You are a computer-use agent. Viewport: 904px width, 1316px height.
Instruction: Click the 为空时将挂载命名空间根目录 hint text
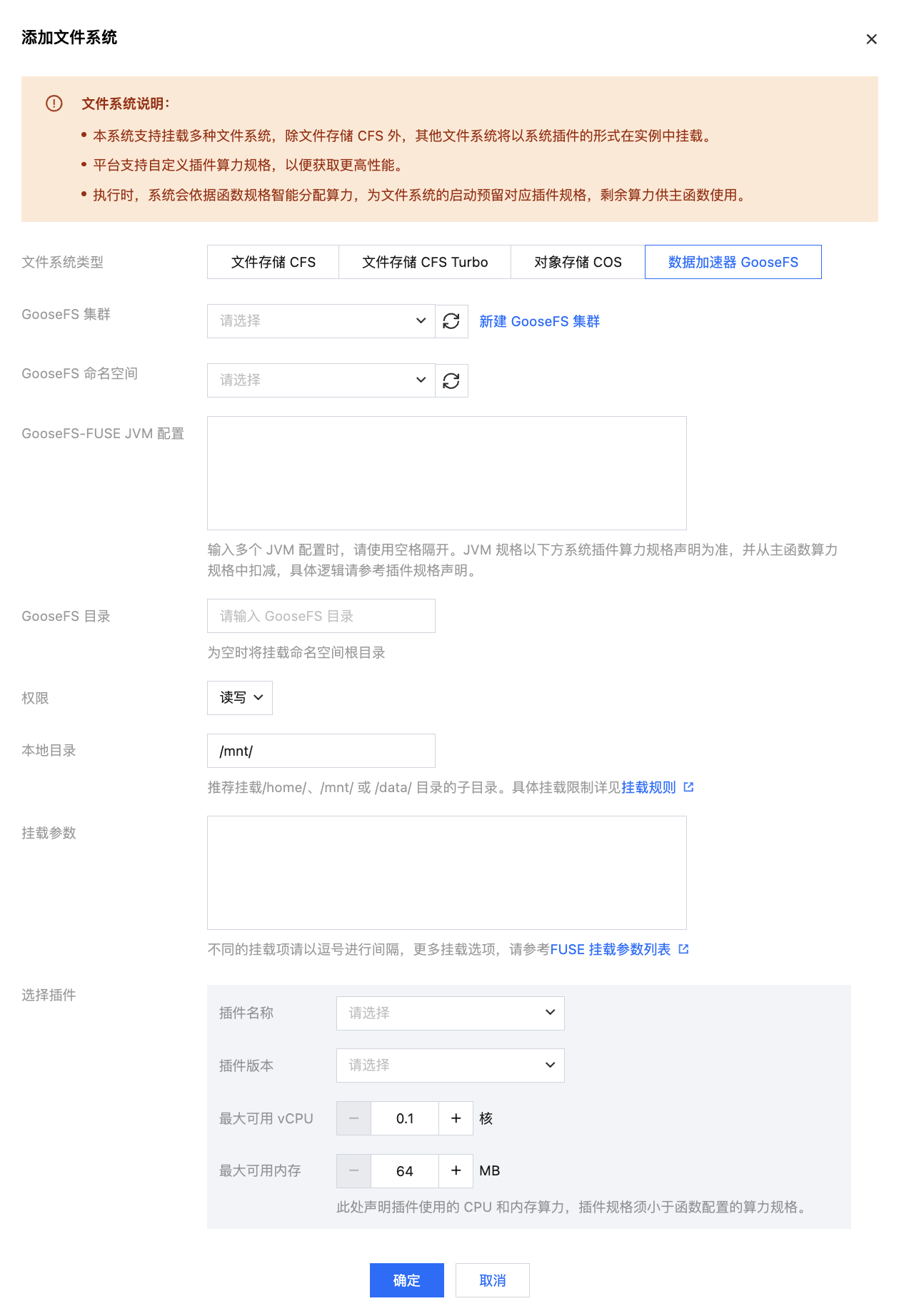point(296,652)
